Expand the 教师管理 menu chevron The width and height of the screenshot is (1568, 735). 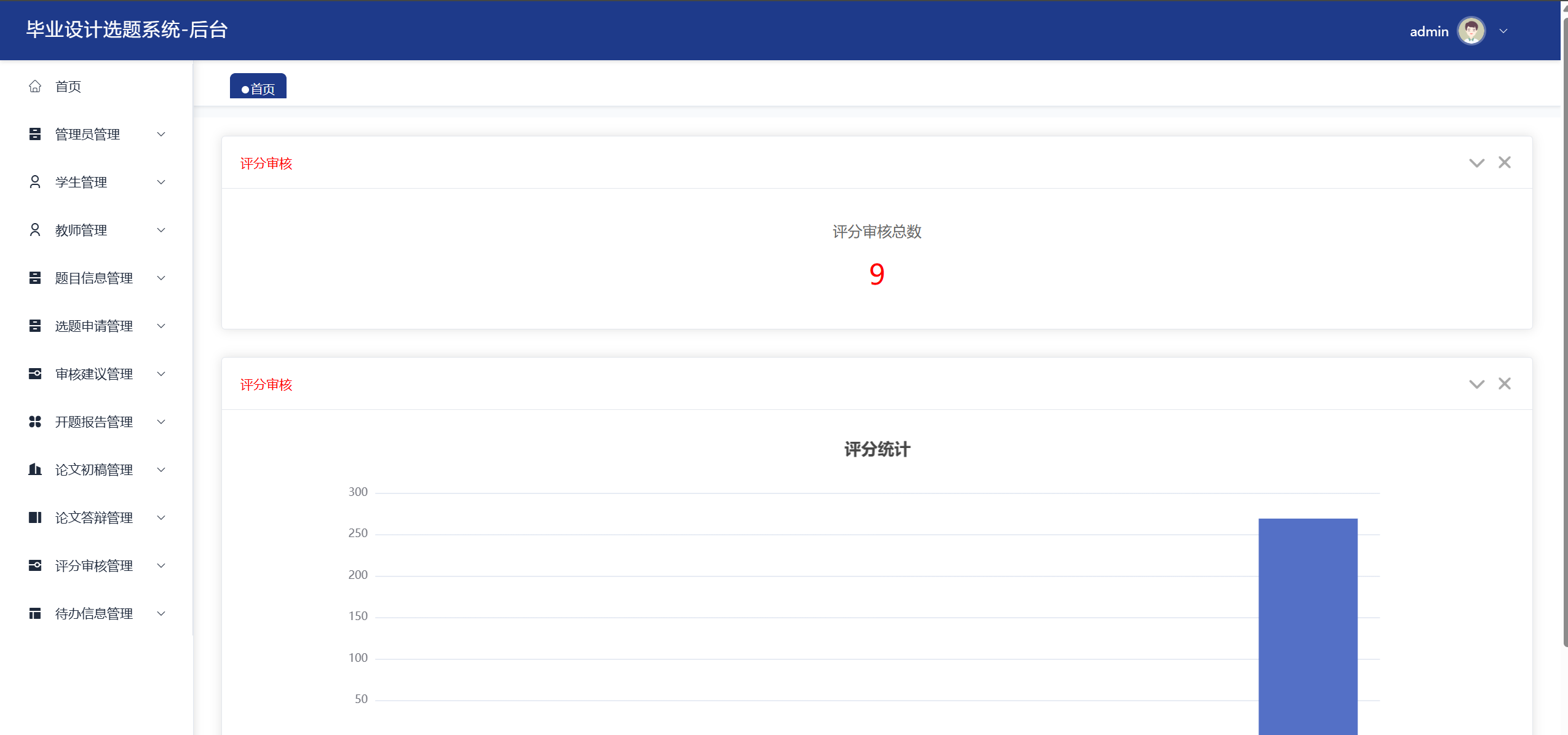[161, 230]
